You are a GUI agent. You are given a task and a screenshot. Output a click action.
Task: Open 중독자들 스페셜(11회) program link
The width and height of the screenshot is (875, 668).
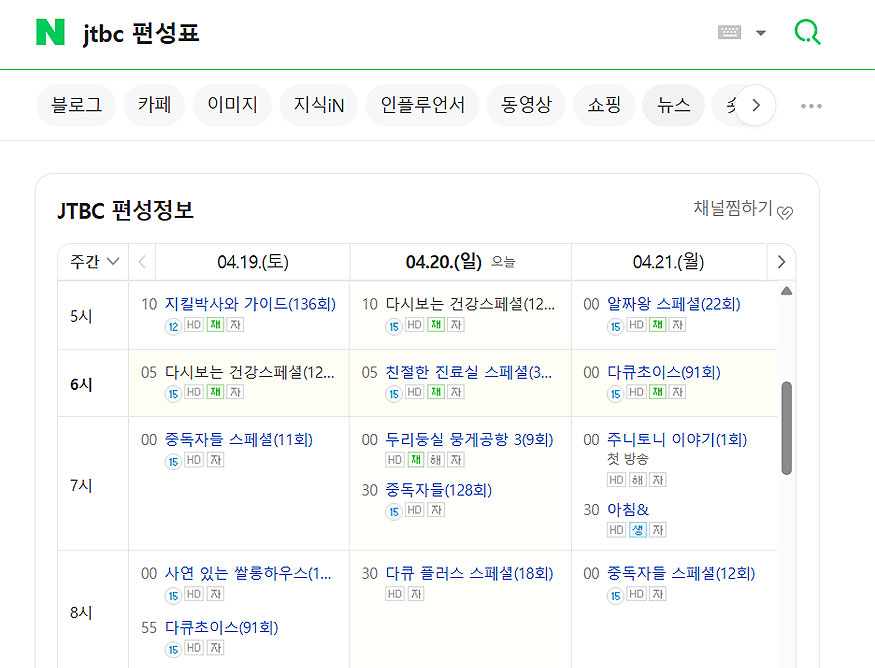pos(238,440)
